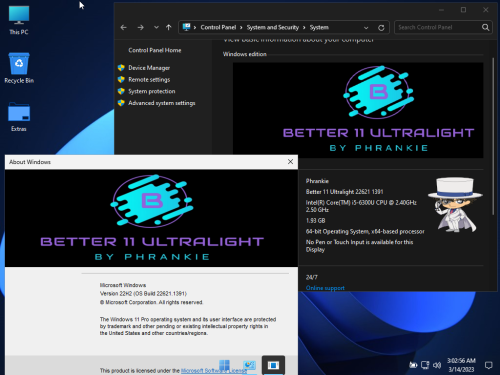Select Control Panel in breadcrumb path
The width and height of the screenshot is (500, 375).
coord(218,27)
